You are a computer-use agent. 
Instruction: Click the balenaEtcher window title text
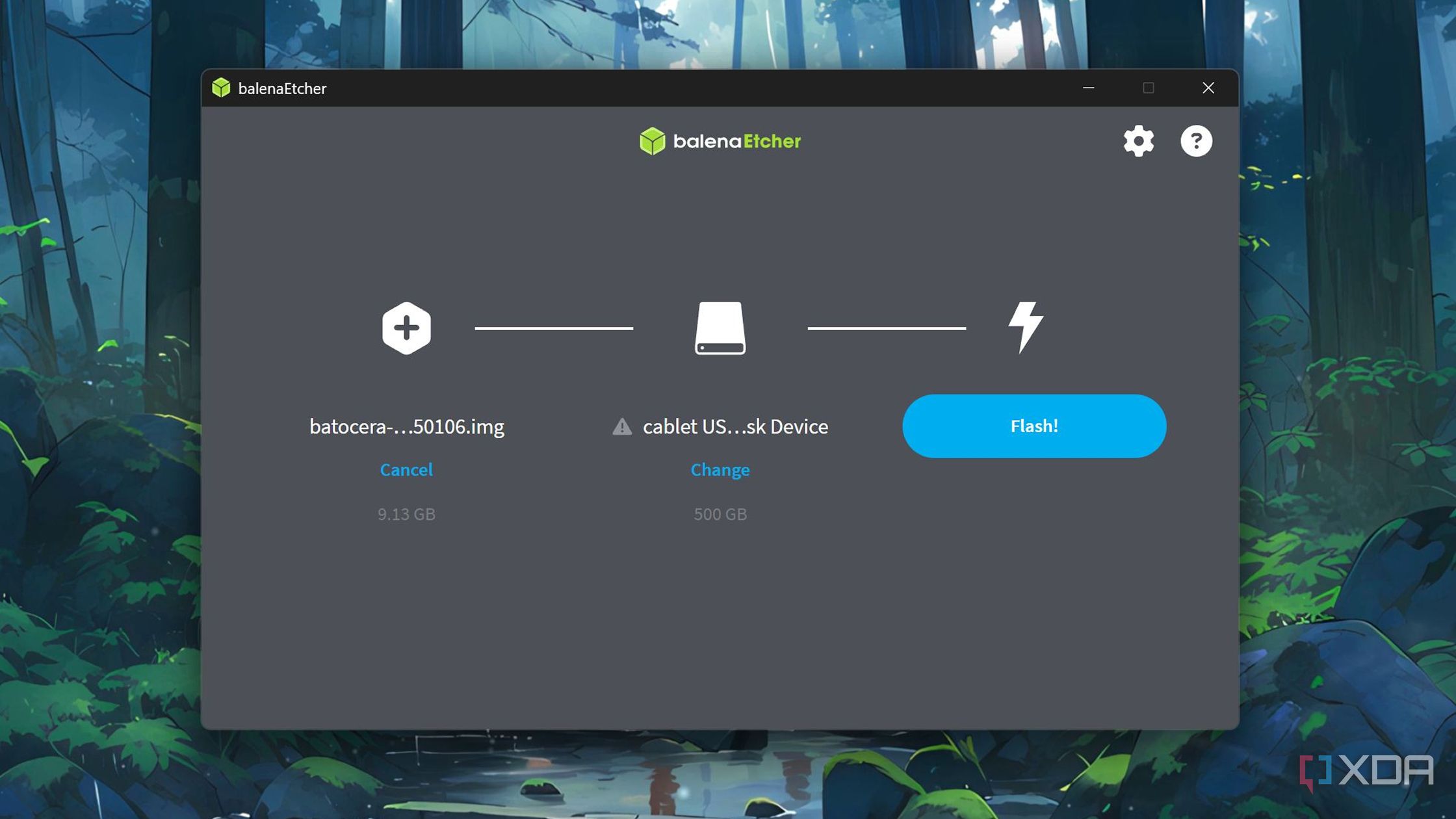pos(282,88)
